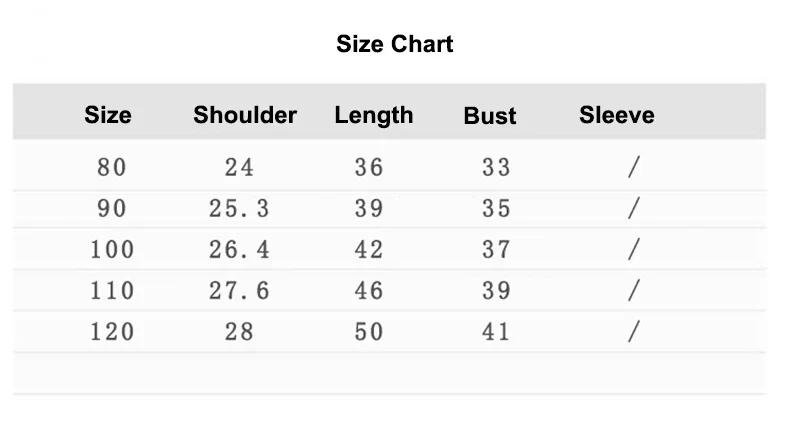Click the Shoulder column header
790x443 pixels.
point(245,115)
